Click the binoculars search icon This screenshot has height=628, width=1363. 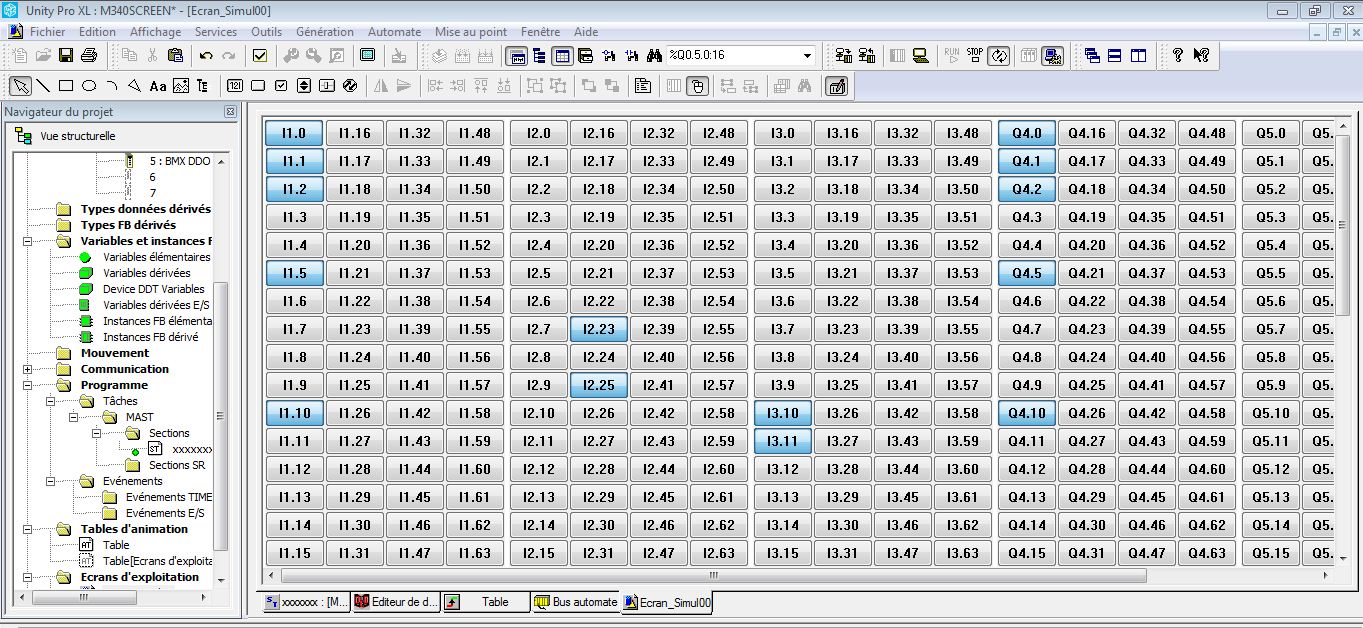655,55
